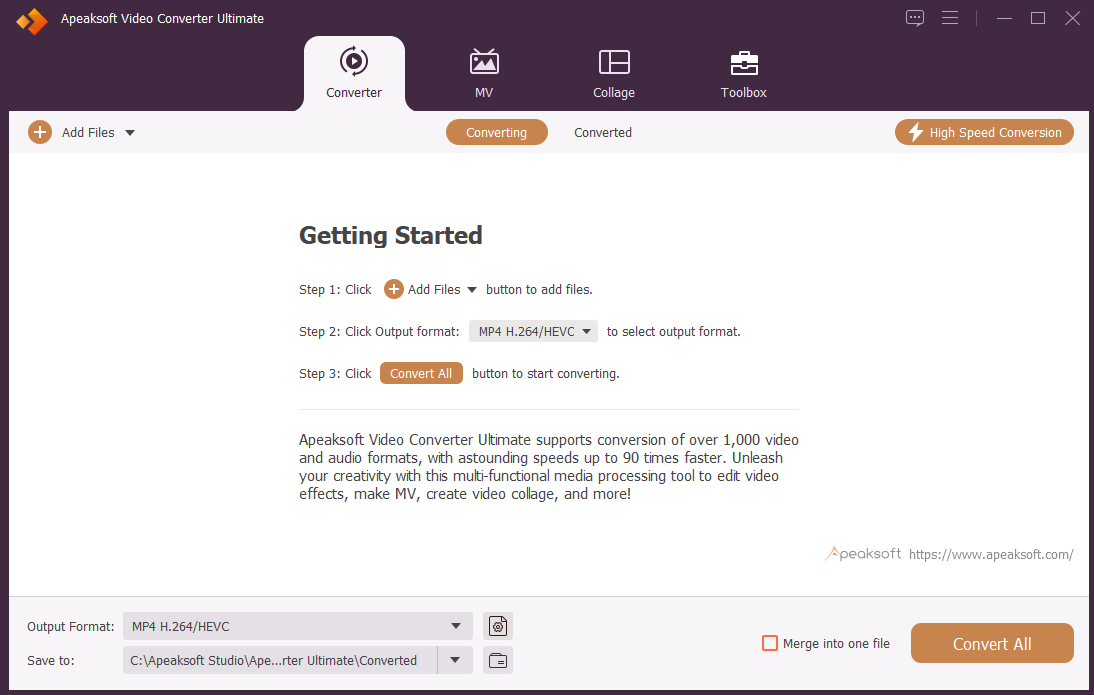This screenshot has height=695, width=1094.
Task: Expand Add Files arrow in Step 1
Action: tap(472, 290)
